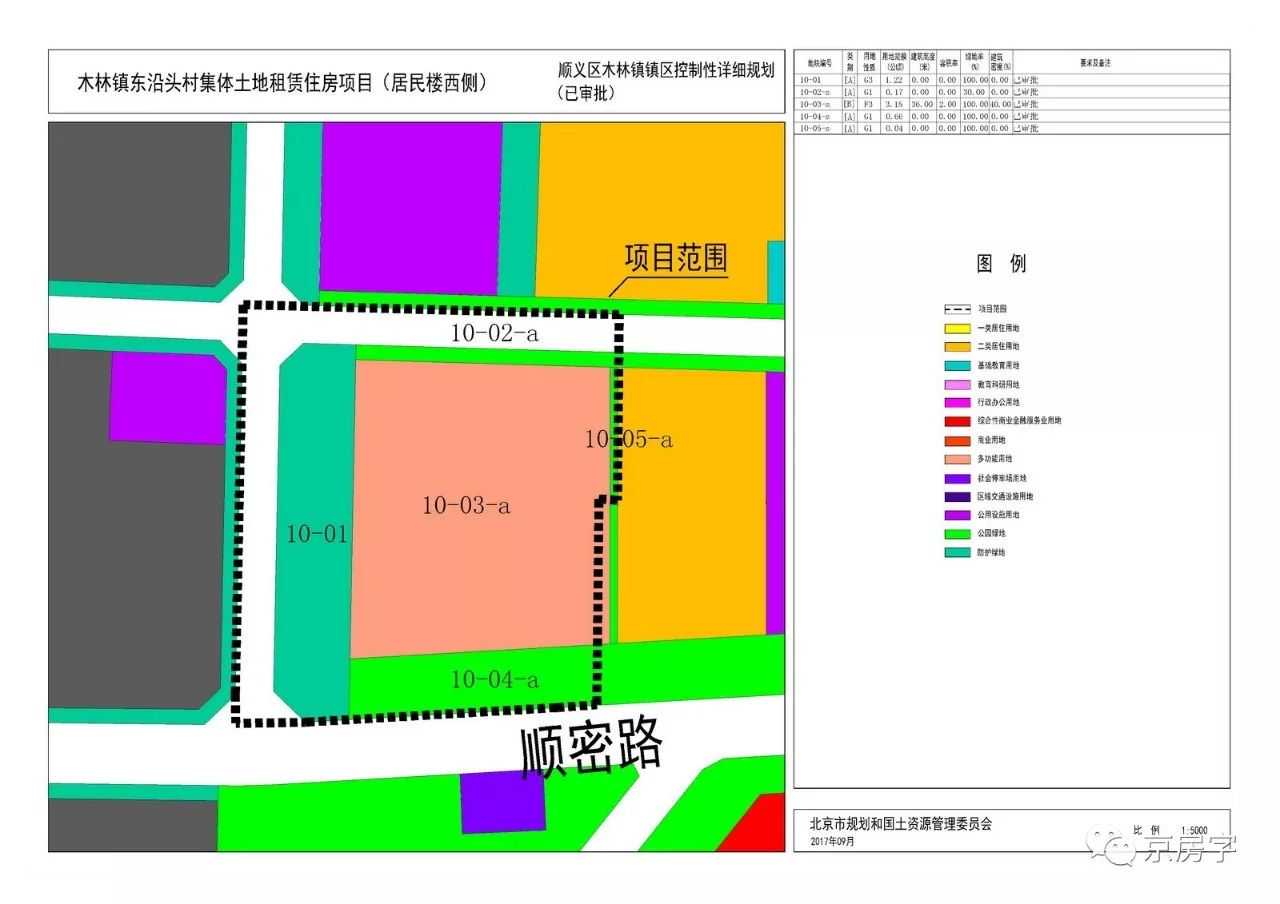The image size is (1280, 904).
Task: Click parcel label 10-03-a on the map
Action: 466,506
